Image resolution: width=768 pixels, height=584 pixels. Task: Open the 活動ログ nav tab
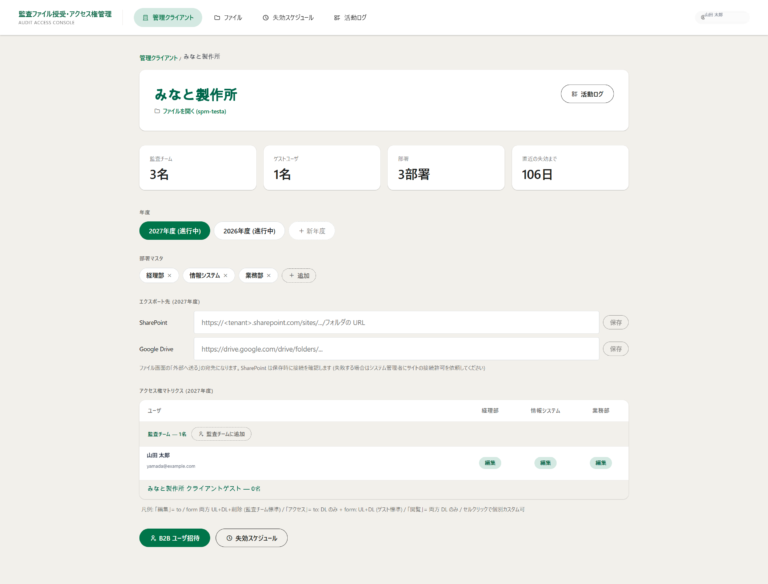350,18
